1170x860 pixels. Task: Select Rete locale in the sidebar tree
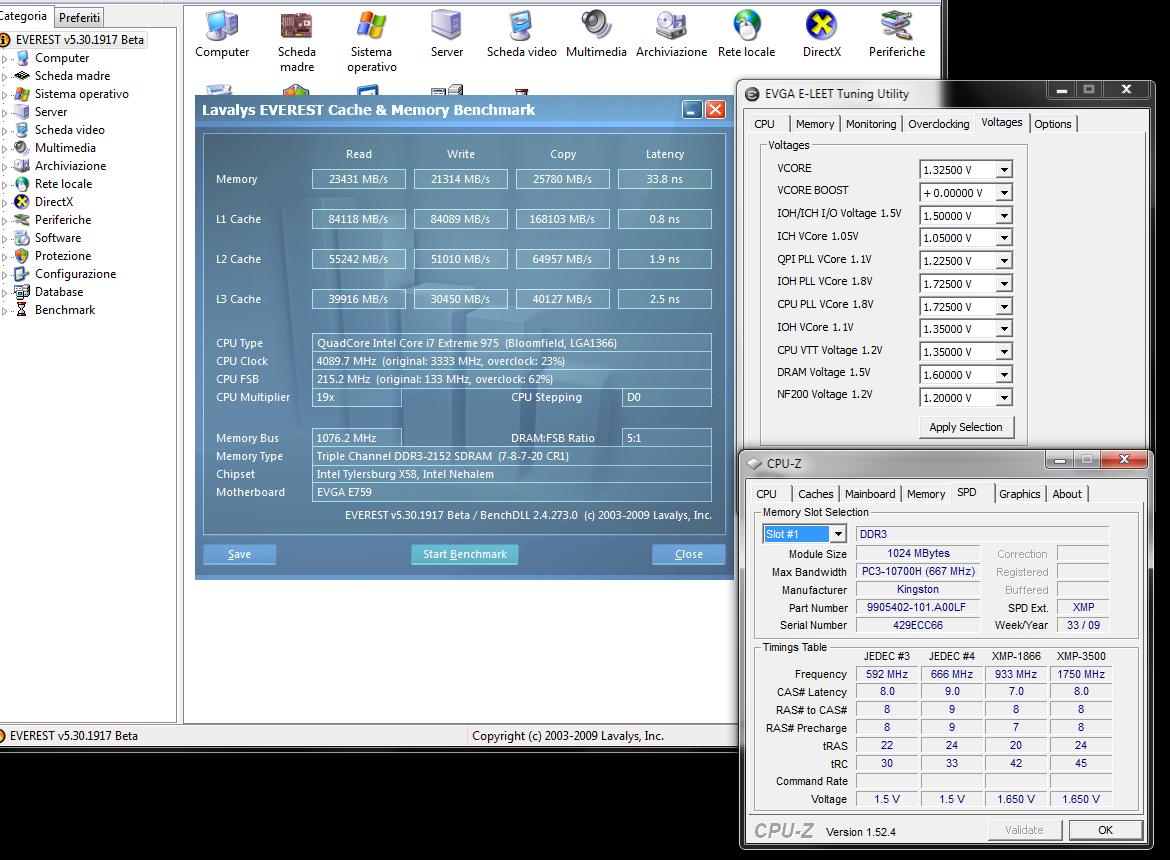coord(63,183)
